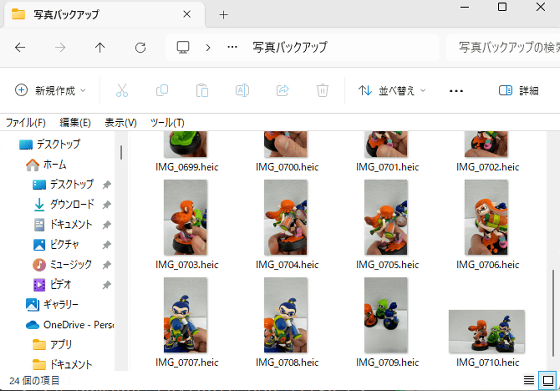Switch to details list view in status bar

pyautogui.click(x=529, y=380)
